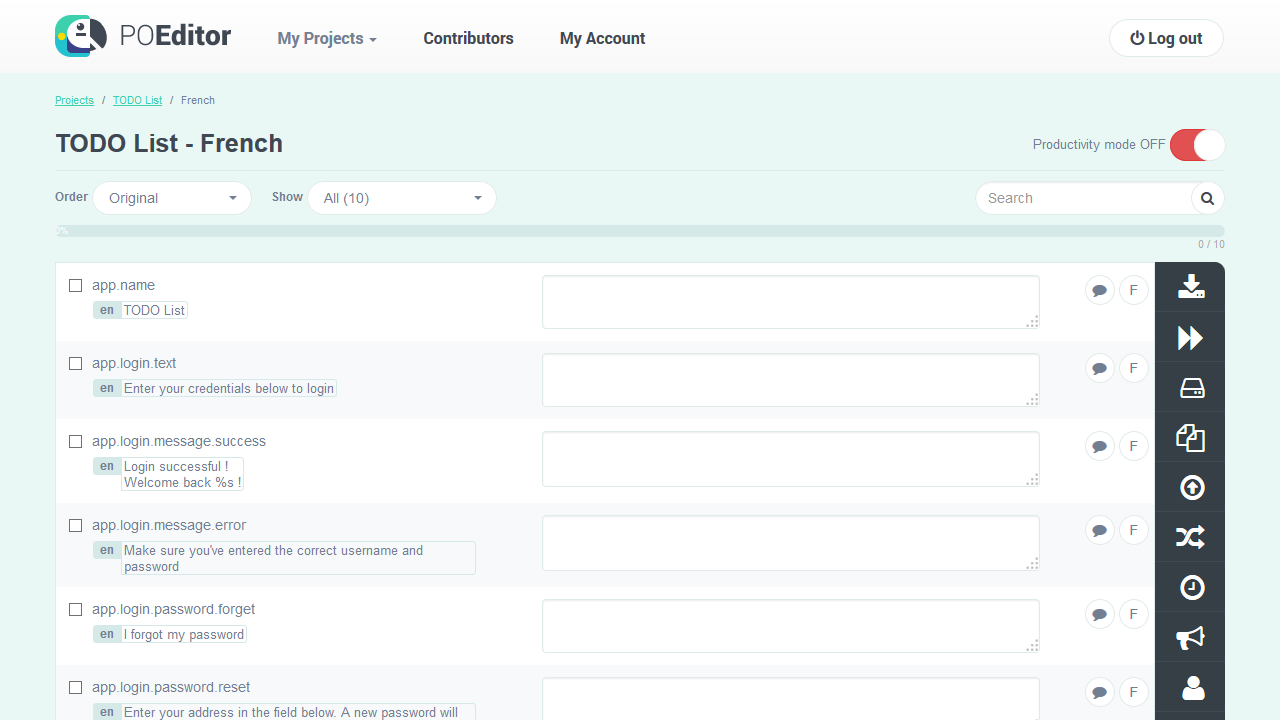1280x720 pixels.
Task: Click the translation box for app.login.password.forget
Action: point(791,626)
